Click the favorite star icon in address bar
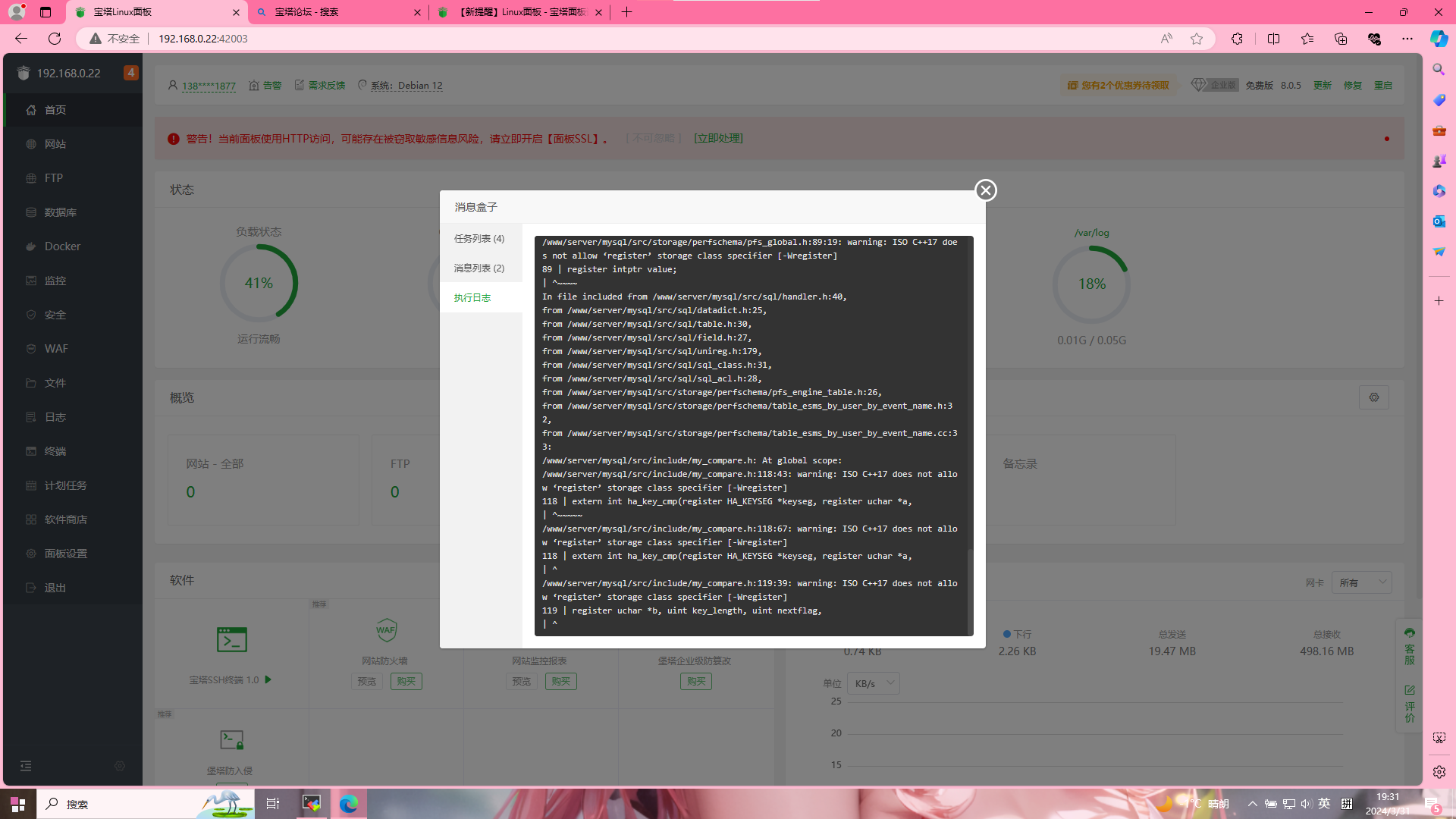The image size is (1456, 819). [1197, 39]
